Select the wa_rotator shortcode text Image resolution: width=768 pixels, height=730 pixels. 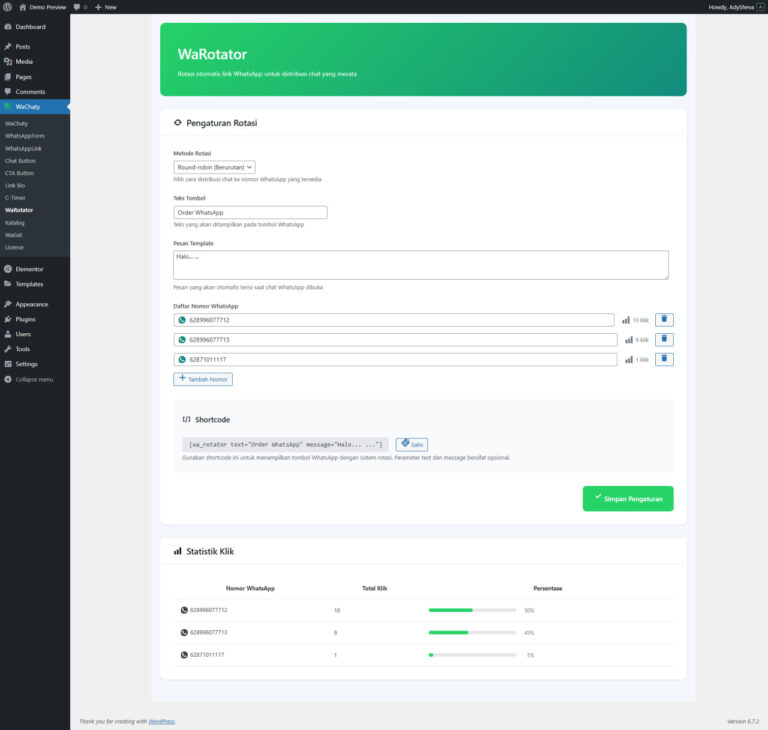[286, 444]
